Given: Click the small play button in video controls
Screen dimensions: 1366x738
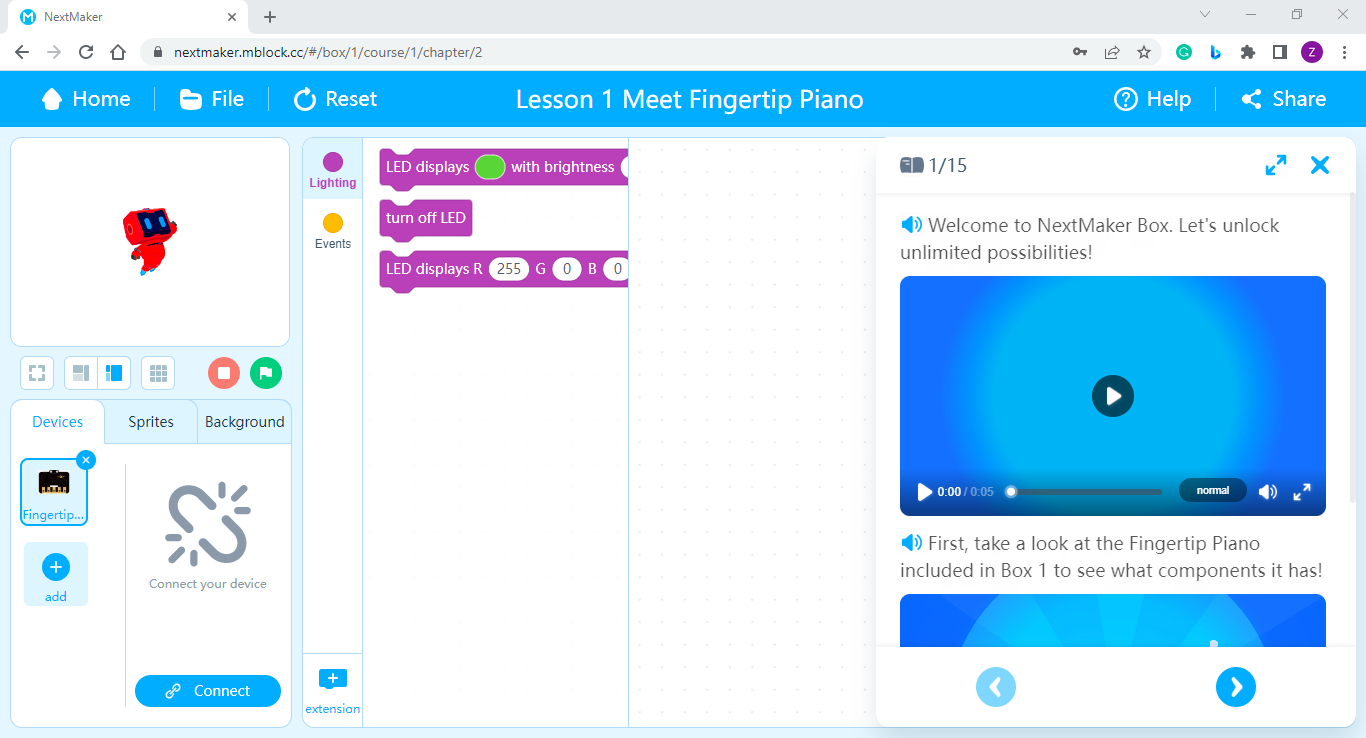Looking at the screenshot, I should coord(925,492).
